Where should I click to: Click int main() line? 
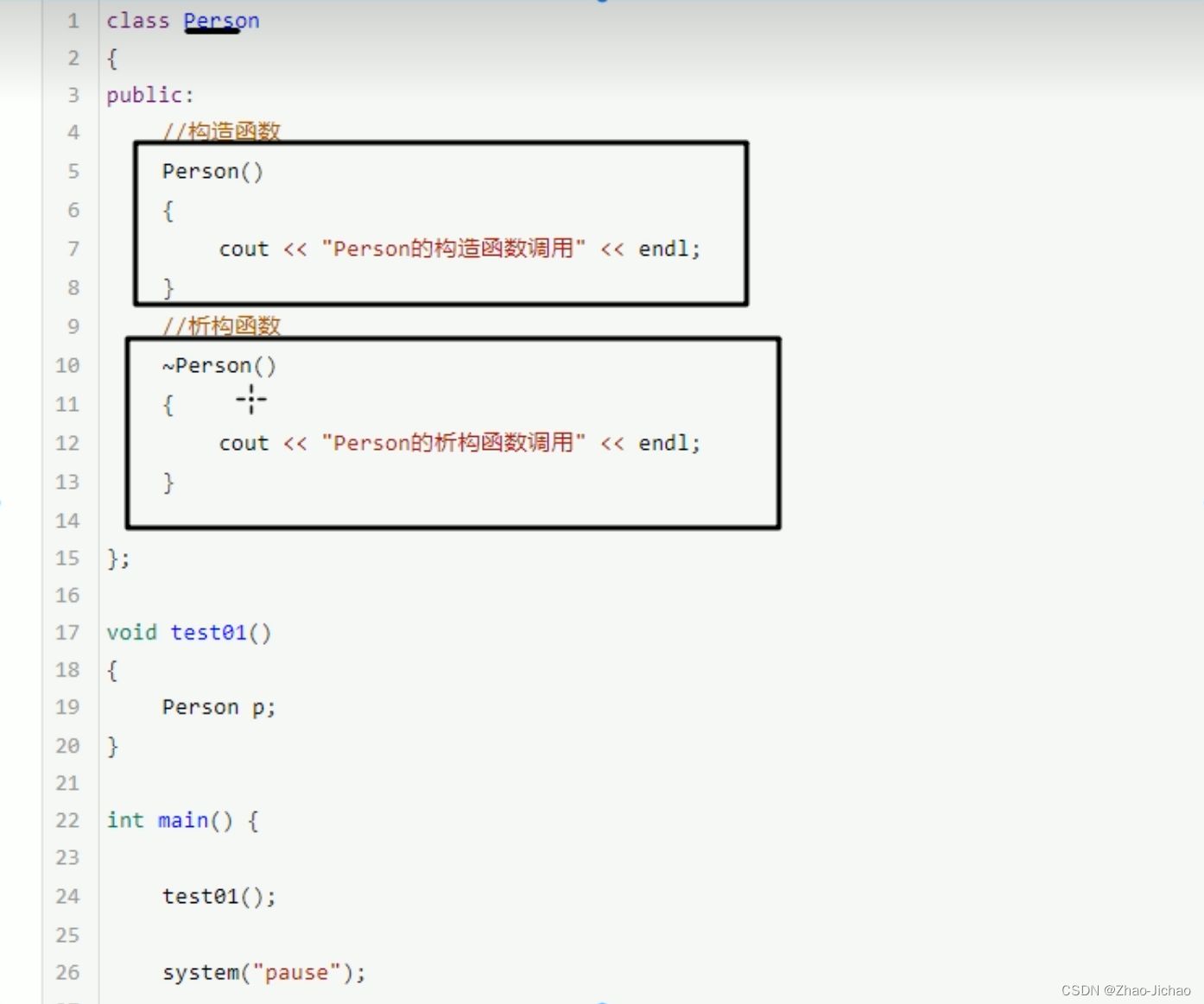[182, 820]
